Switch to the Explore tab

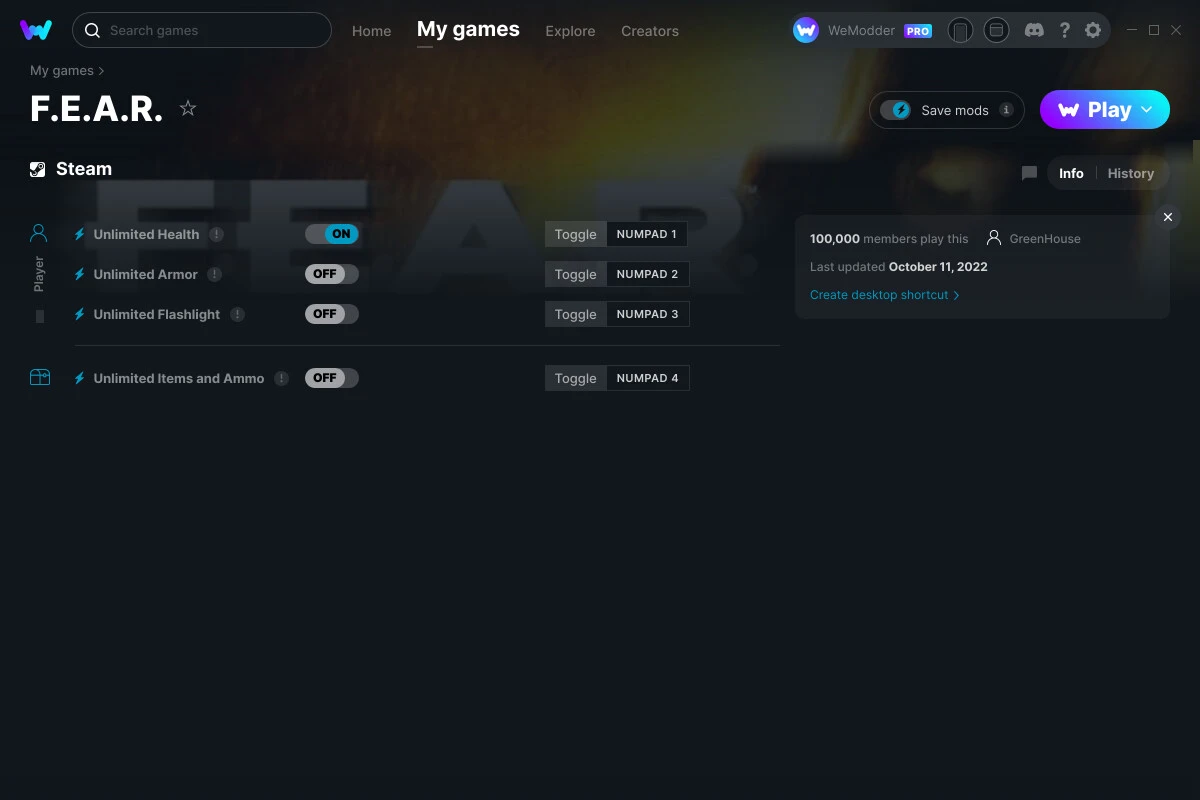tap(570, 31)
